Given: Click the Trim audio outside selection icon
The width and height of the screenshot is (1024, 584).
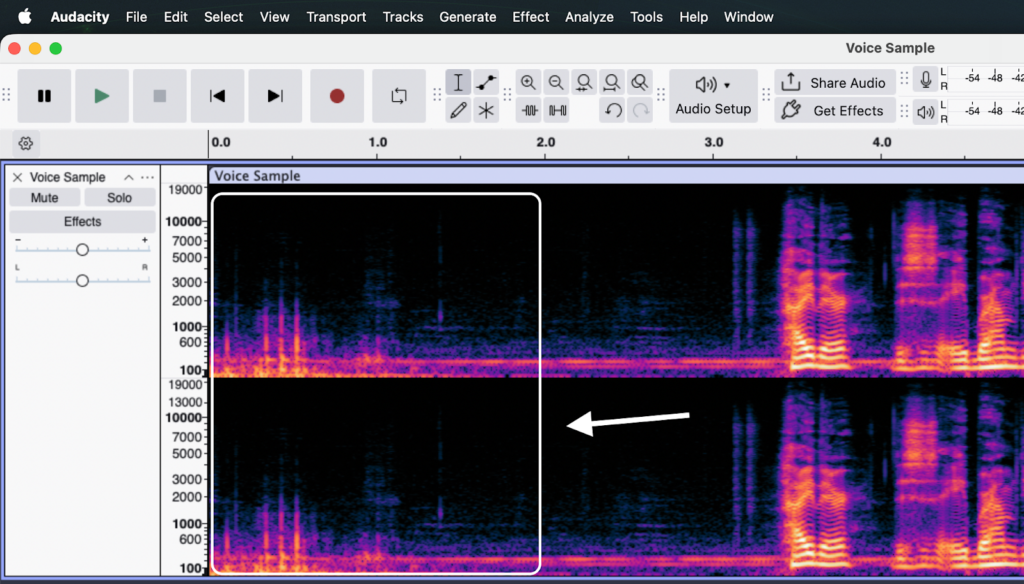Looking at the screenshot, I should [530, 111].
